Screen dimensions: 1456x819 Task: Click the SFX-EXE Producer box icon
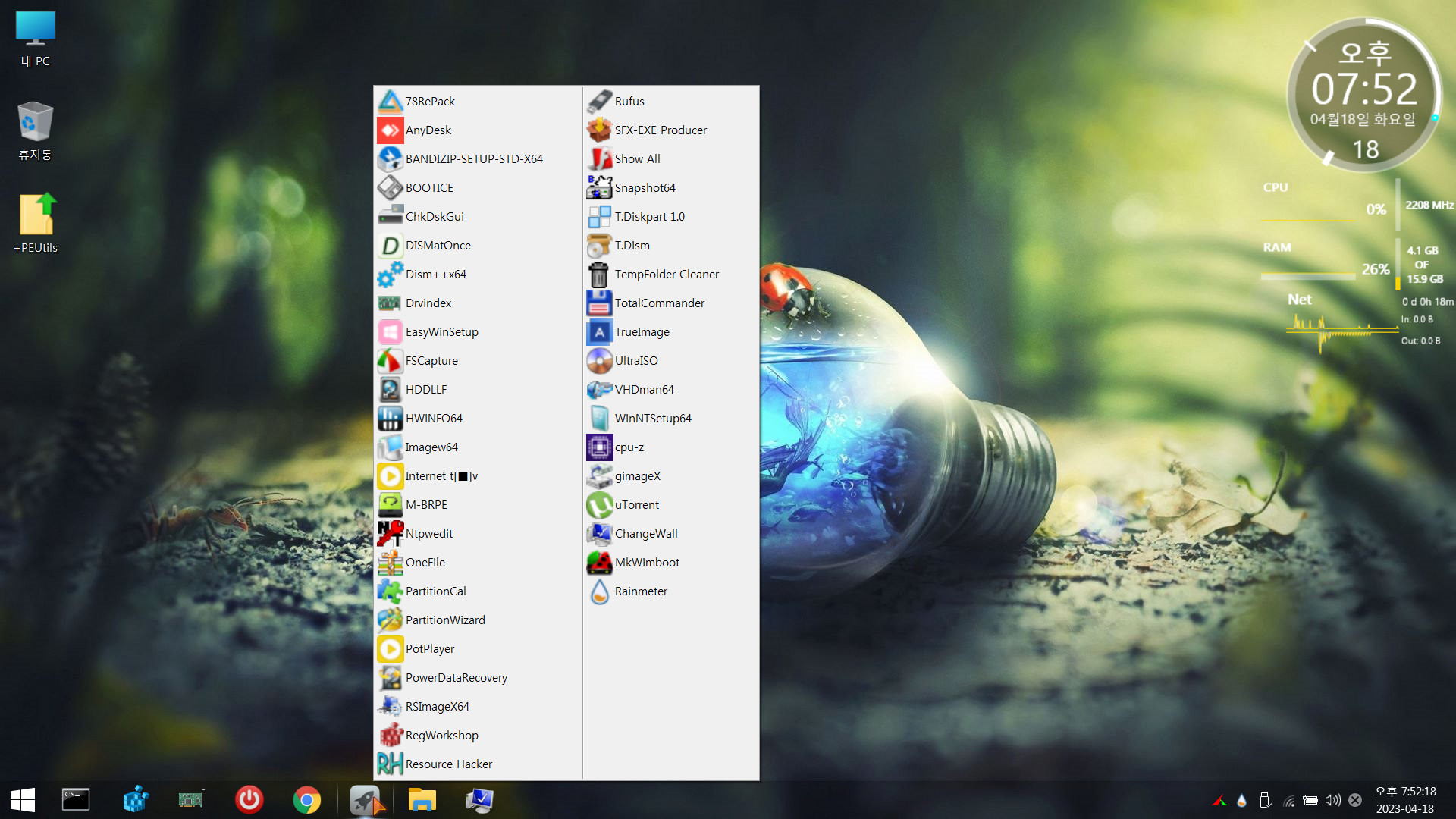click(599, 130)
